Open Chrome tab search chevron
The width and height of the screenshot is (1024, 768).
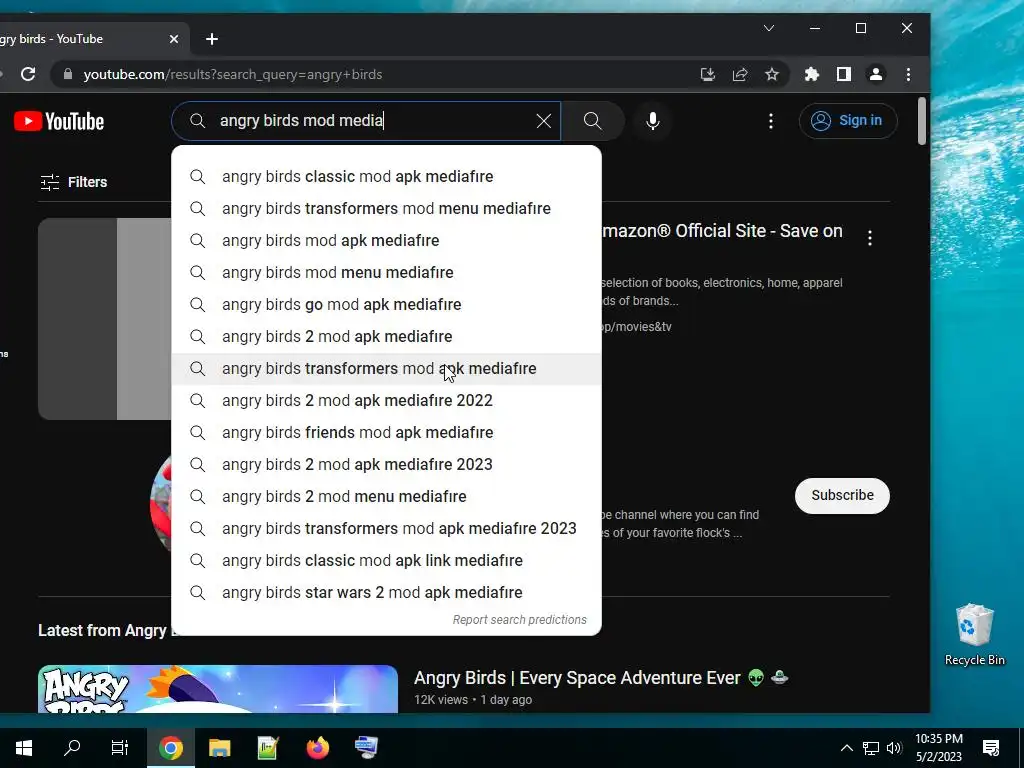tap(769, 28)
